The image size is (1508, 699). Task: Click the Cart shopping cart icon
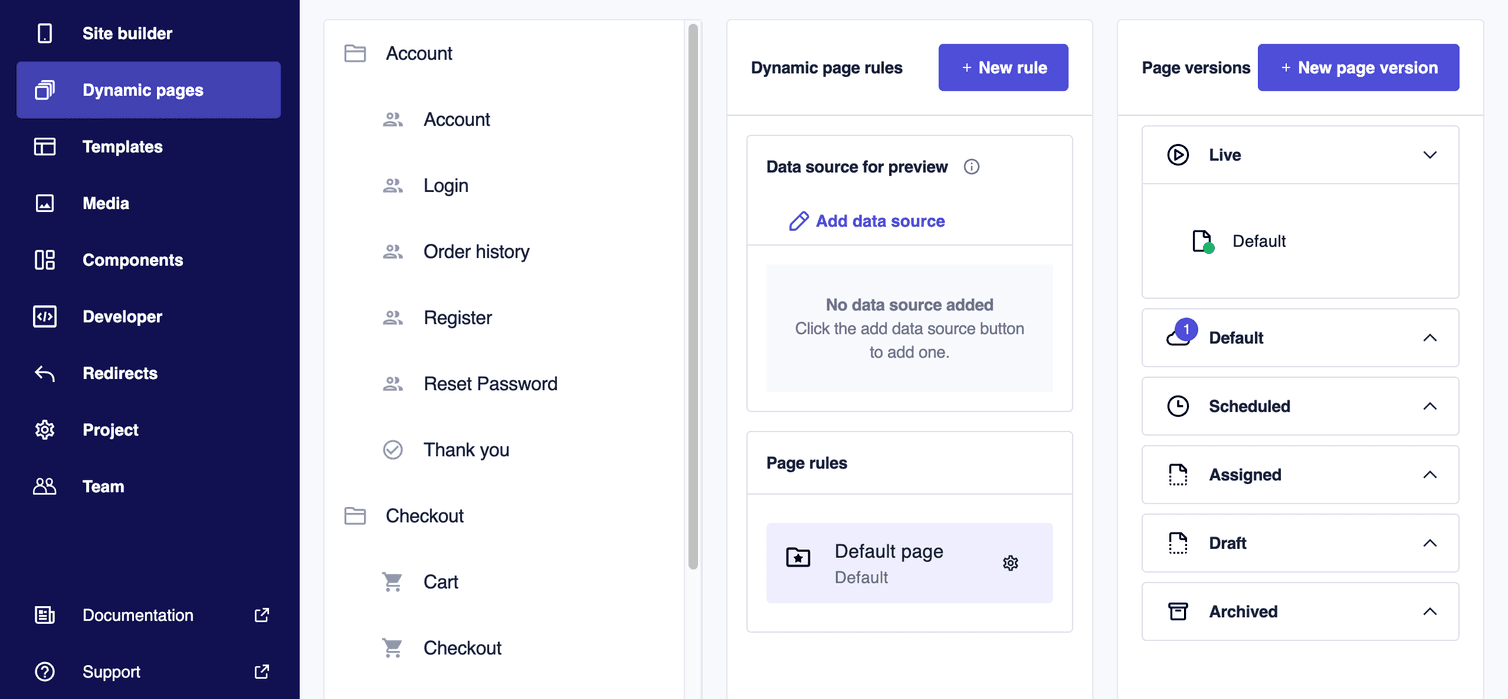(393, 582)
